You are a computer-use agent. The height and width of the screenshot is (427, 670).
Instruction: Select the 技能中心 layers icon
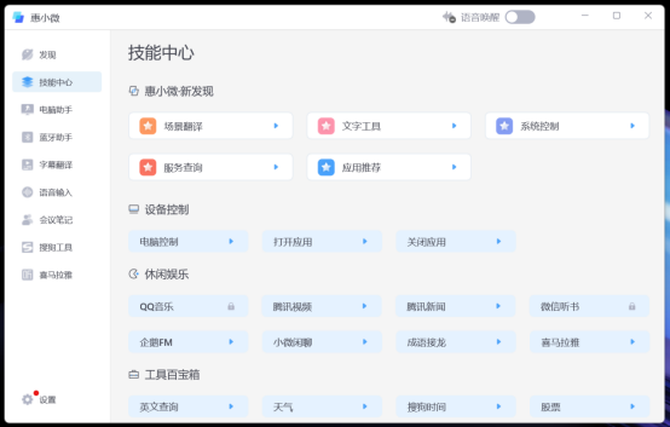tap(27, 82)
